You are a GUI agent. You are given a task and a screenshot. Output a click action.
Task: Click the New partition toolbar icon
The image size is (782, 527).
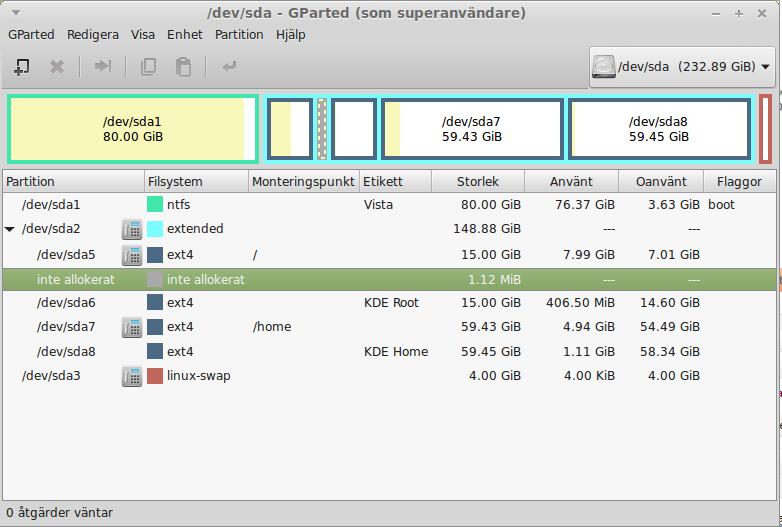tap(21, 66)
